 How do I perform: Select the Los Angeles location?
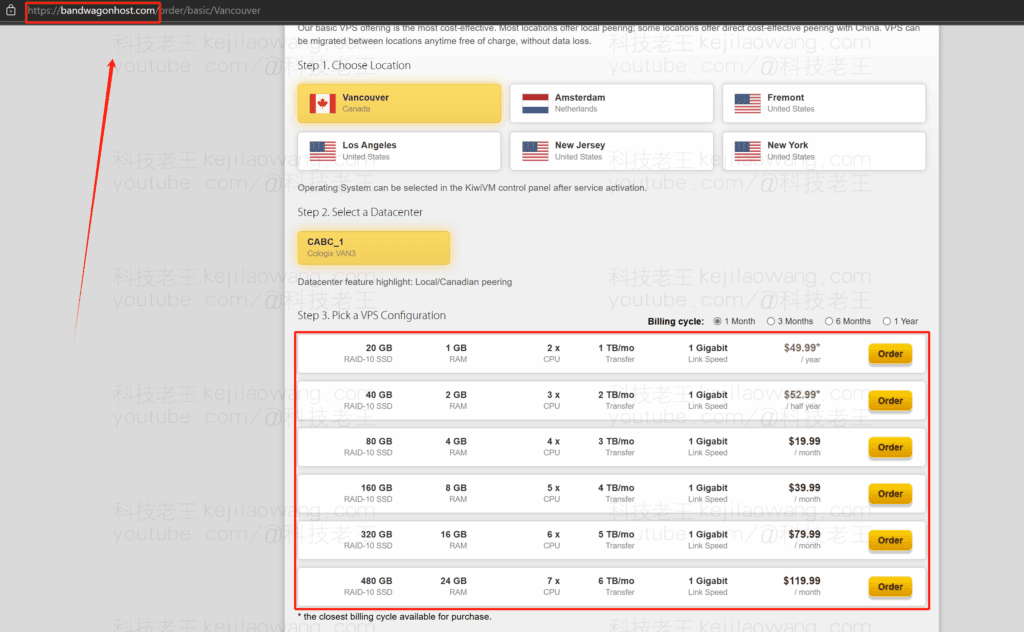(399, 151)
